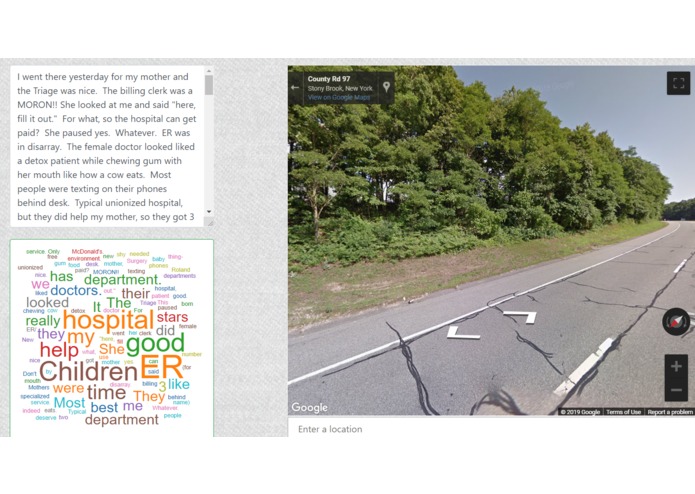Click the word 'hospital' in word cloud
Viewport: 695px width, 494px height.
pos(108,319)
